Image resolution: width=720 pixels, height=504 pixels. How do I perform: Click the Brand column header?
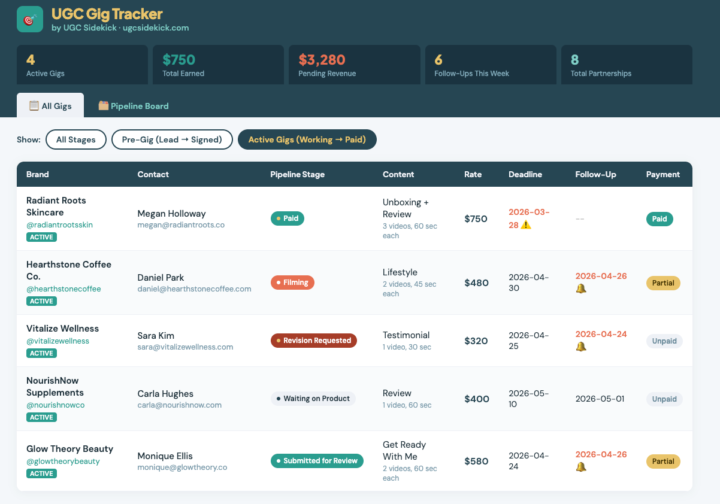[x=37, y=174]
